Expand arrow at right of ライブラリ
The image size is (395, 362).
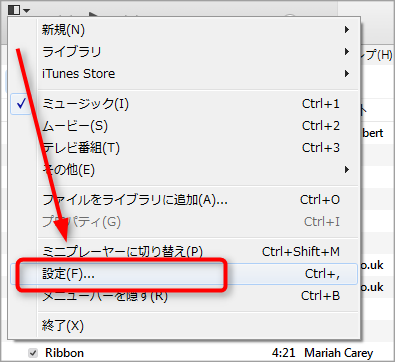click(x=347, y=52)
